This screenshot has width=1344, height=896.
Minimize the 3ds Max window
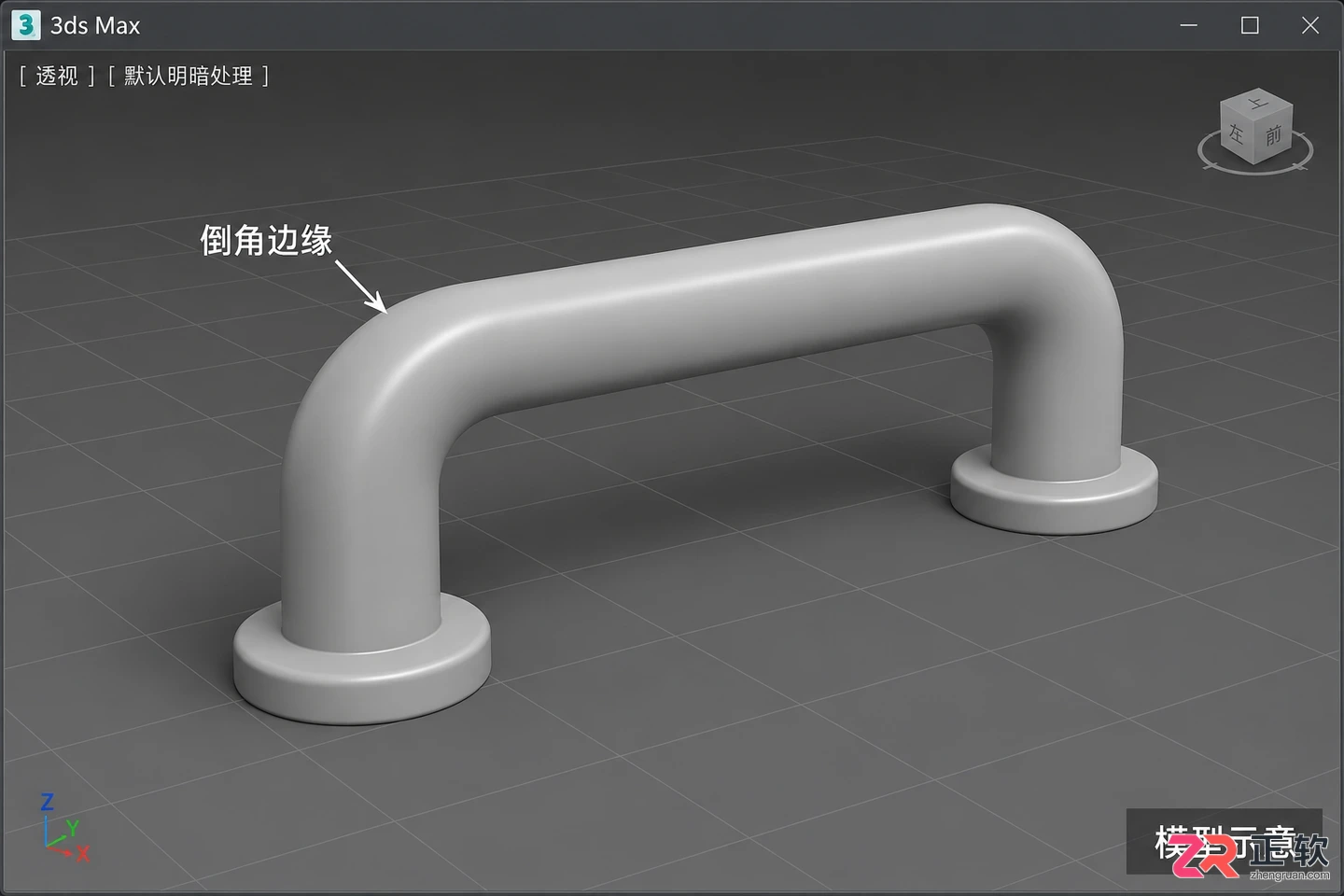pos(1189,25)
